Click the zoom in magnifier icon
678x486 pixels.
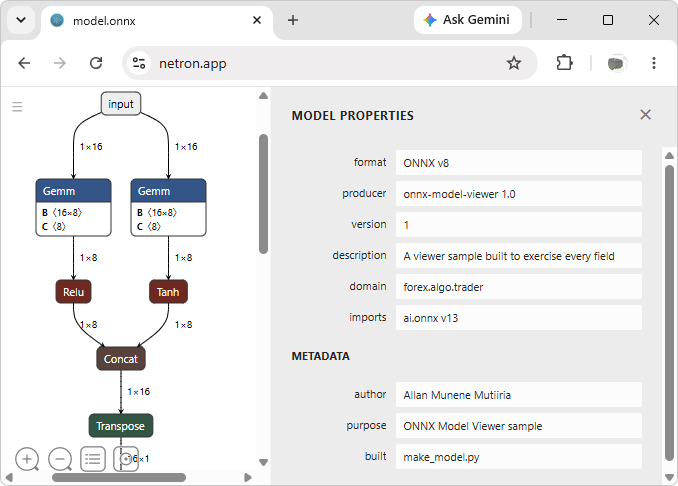[27, 459]
